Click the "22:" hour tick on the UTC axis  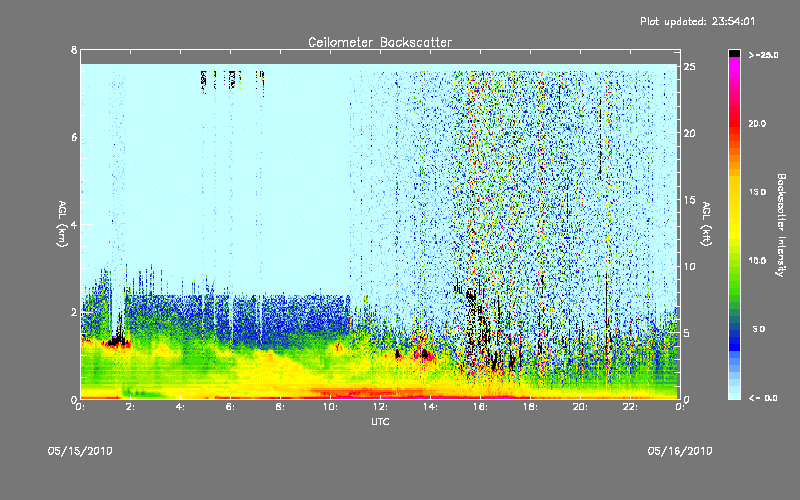pos(630,407)
